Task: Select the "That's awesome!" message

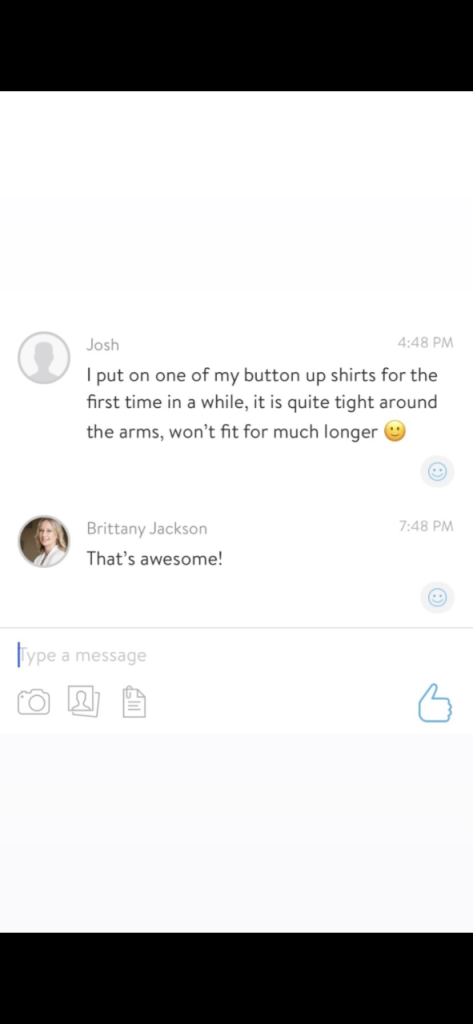Action: point(155,558)
